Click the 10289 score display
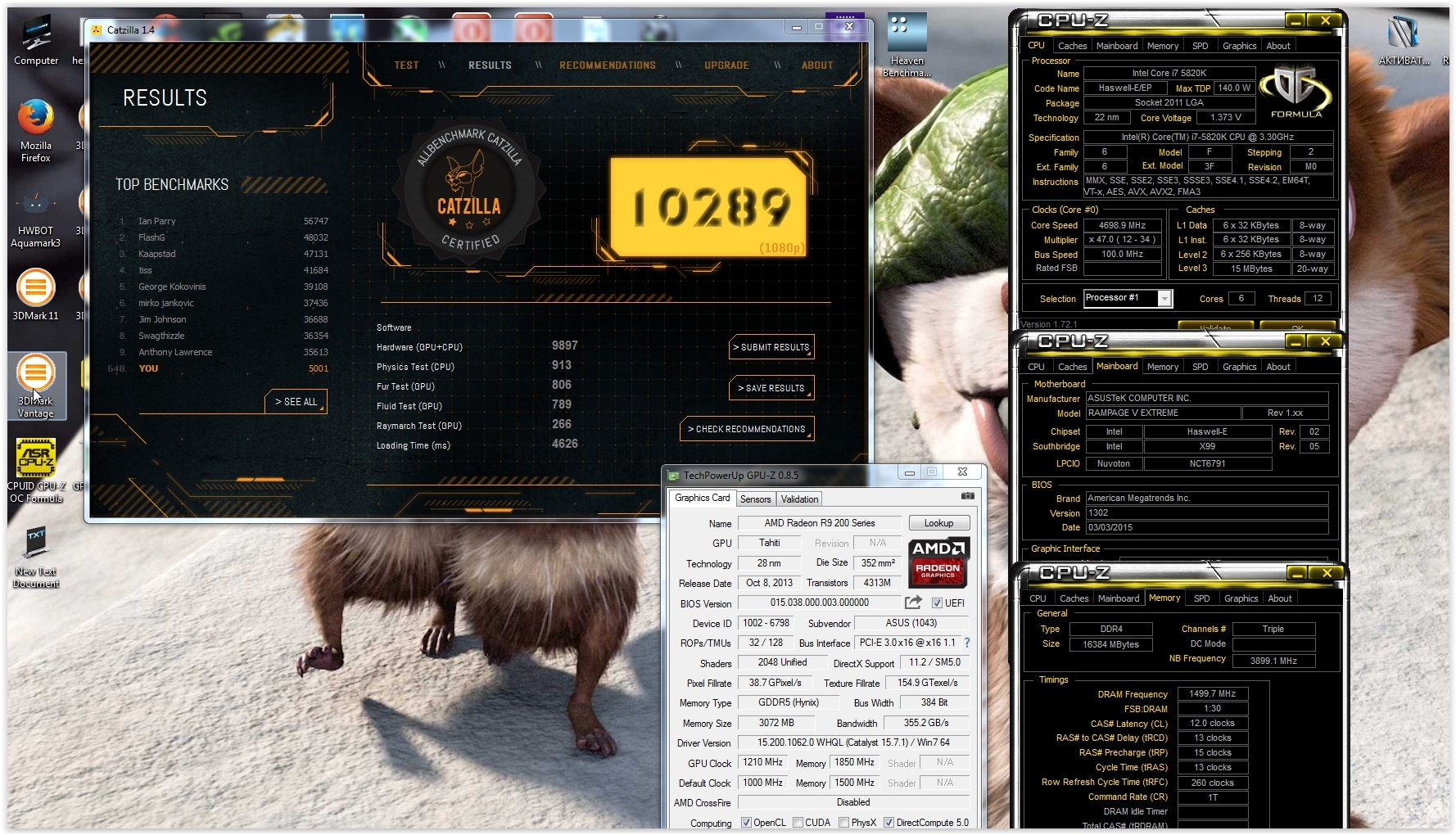Viewport: 1456px width, 835px height. pos(709,207)
